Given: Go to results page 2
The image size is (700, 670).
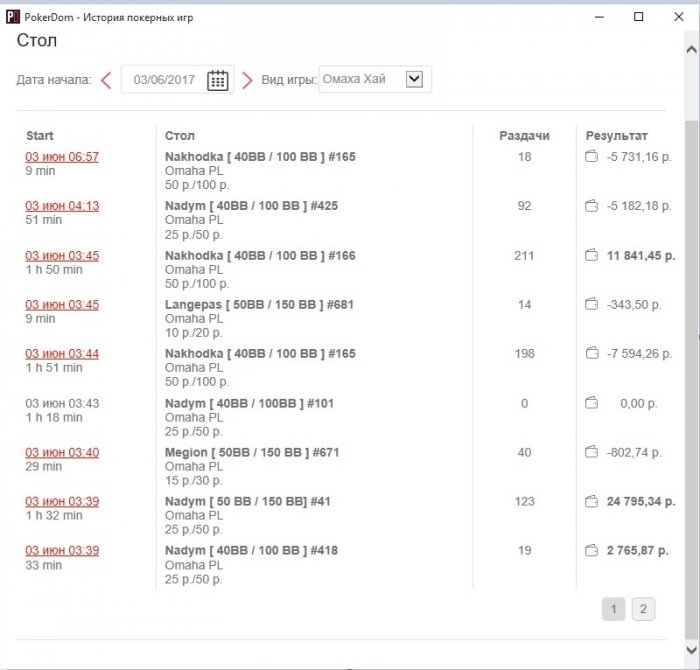Looking at the screenshot, I should tap(643, 609).
